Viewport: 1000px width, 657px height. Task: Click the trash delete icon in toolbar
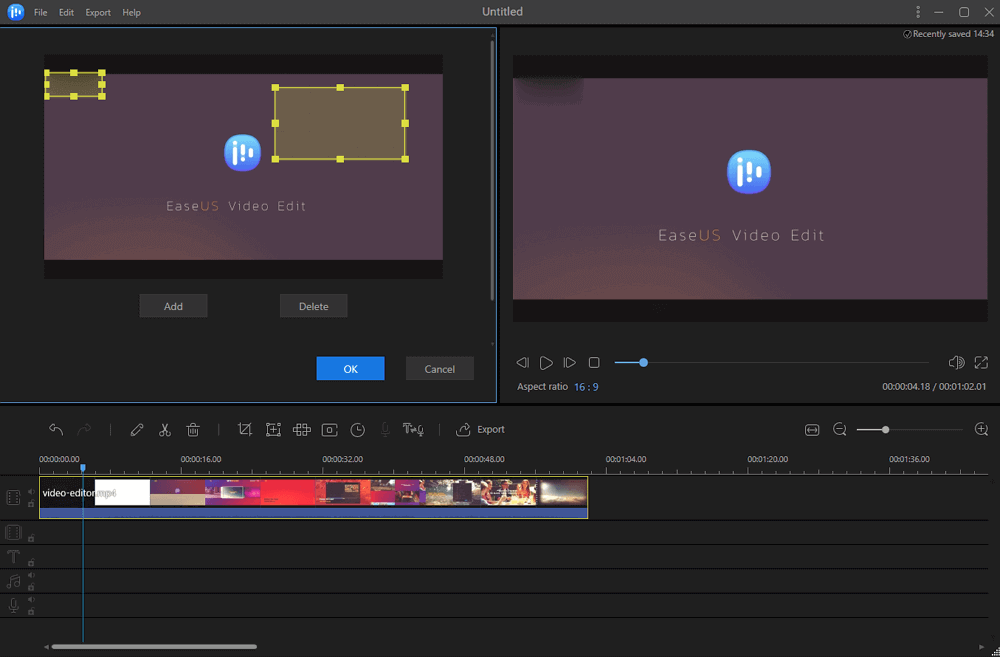(193, 429)
